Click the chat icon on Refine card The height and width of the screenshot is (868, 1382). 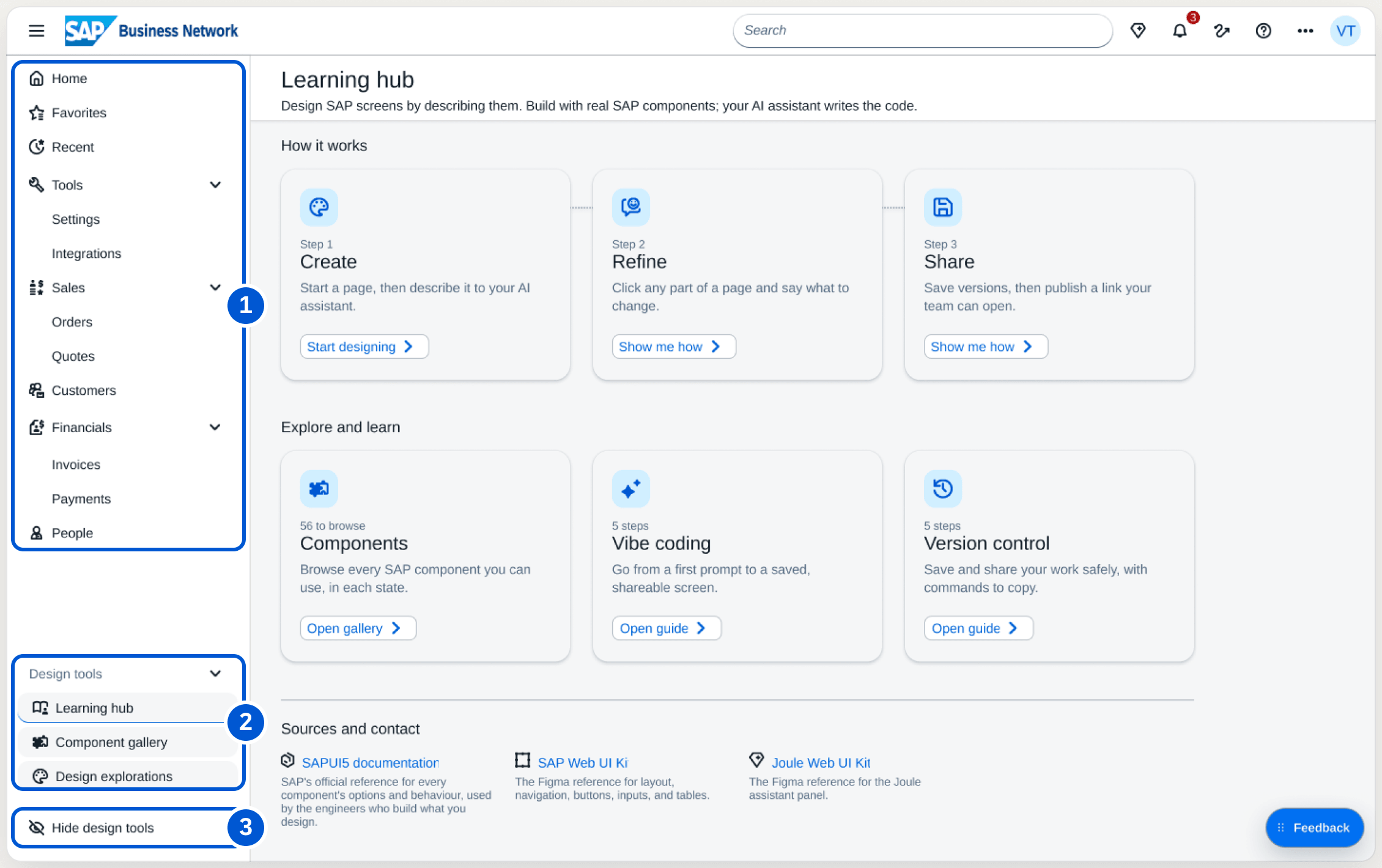(631, 207)
